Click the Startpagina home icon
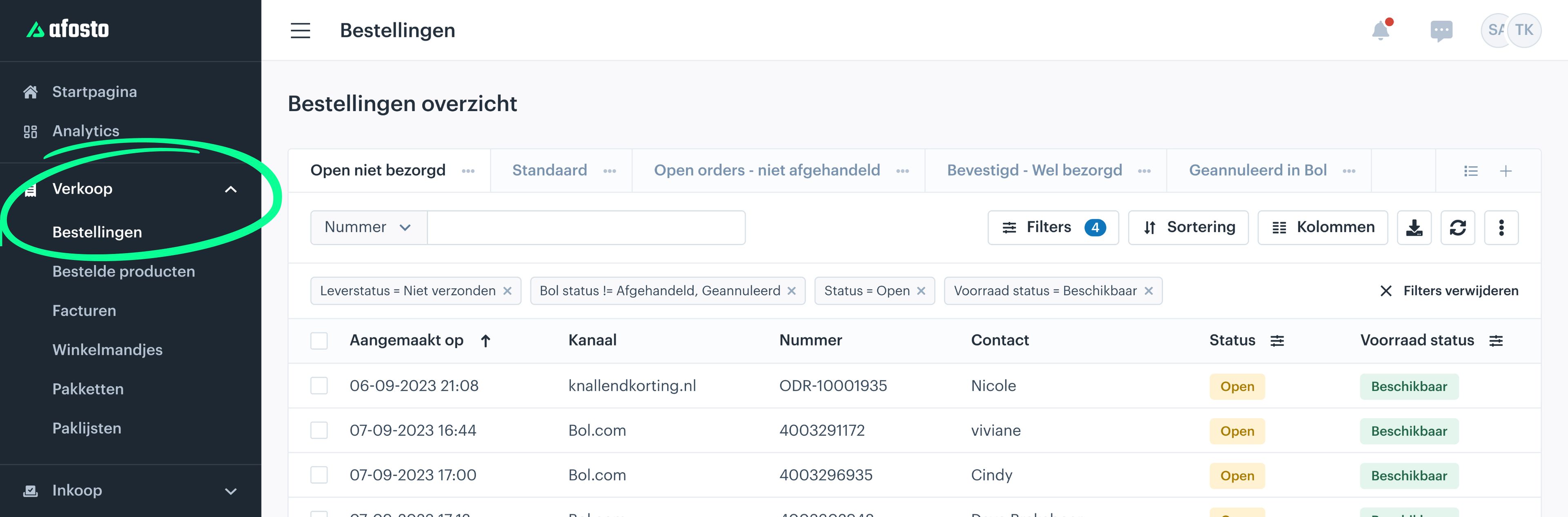The image size is (1568, 517). 31,92
